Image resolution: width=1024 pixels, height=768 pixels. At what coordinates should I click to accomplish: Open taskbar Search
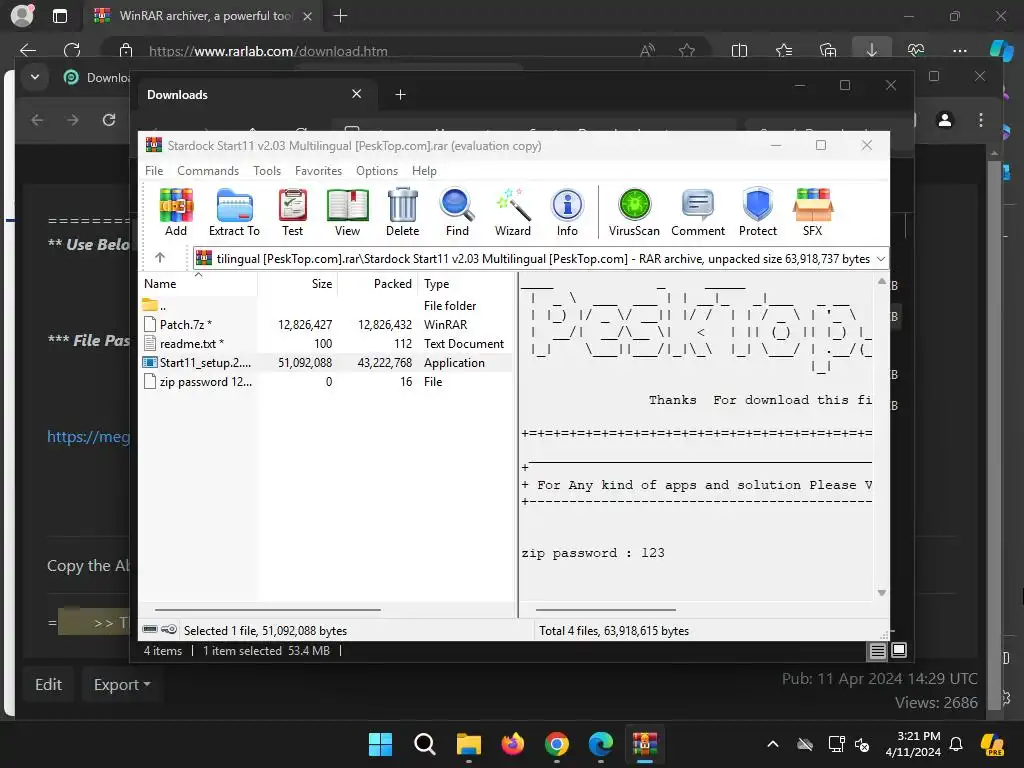(x=424, y=744)
